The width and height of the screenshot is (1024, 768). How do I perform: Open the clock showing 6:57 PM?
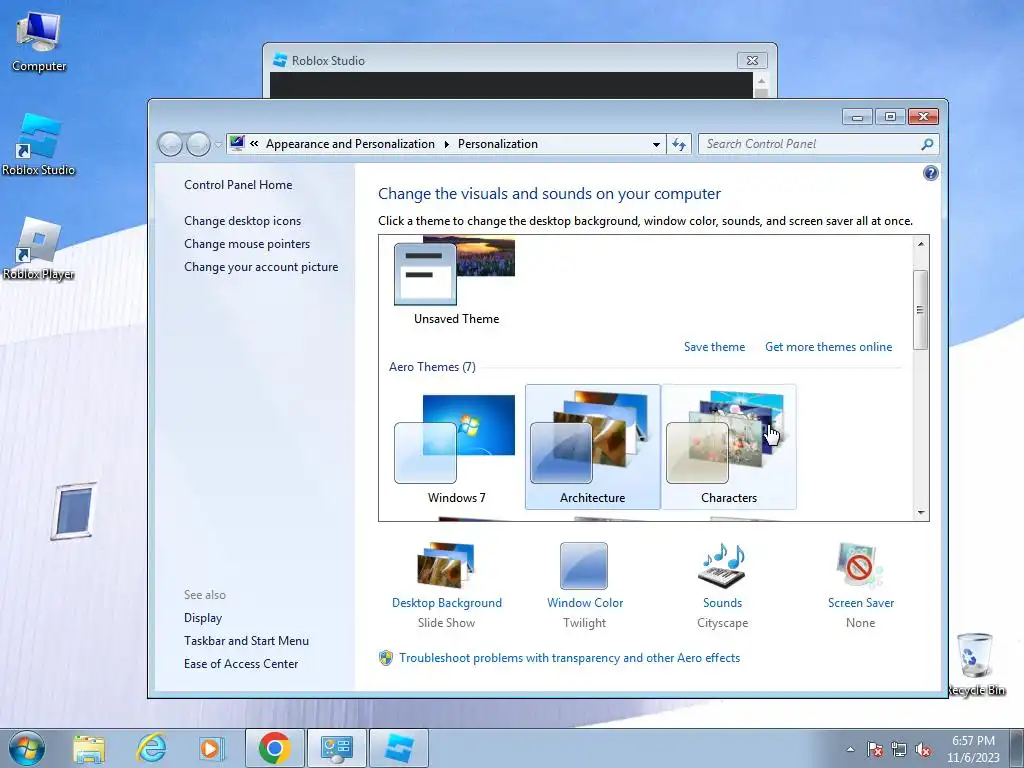[x=973, y=748]
